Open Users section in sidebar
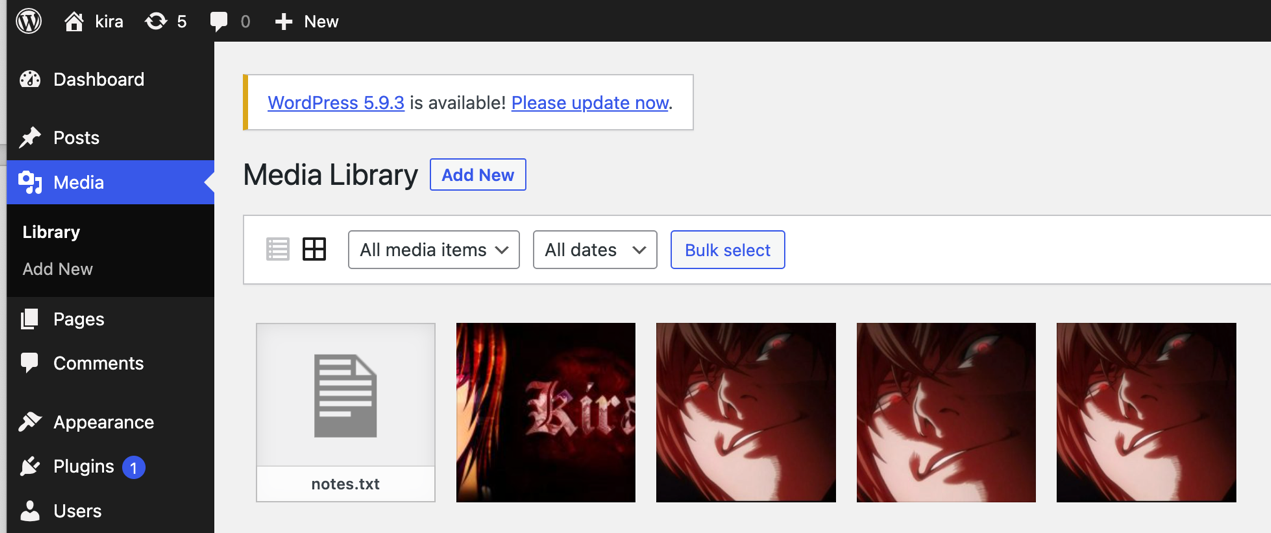 coord(77,510)
